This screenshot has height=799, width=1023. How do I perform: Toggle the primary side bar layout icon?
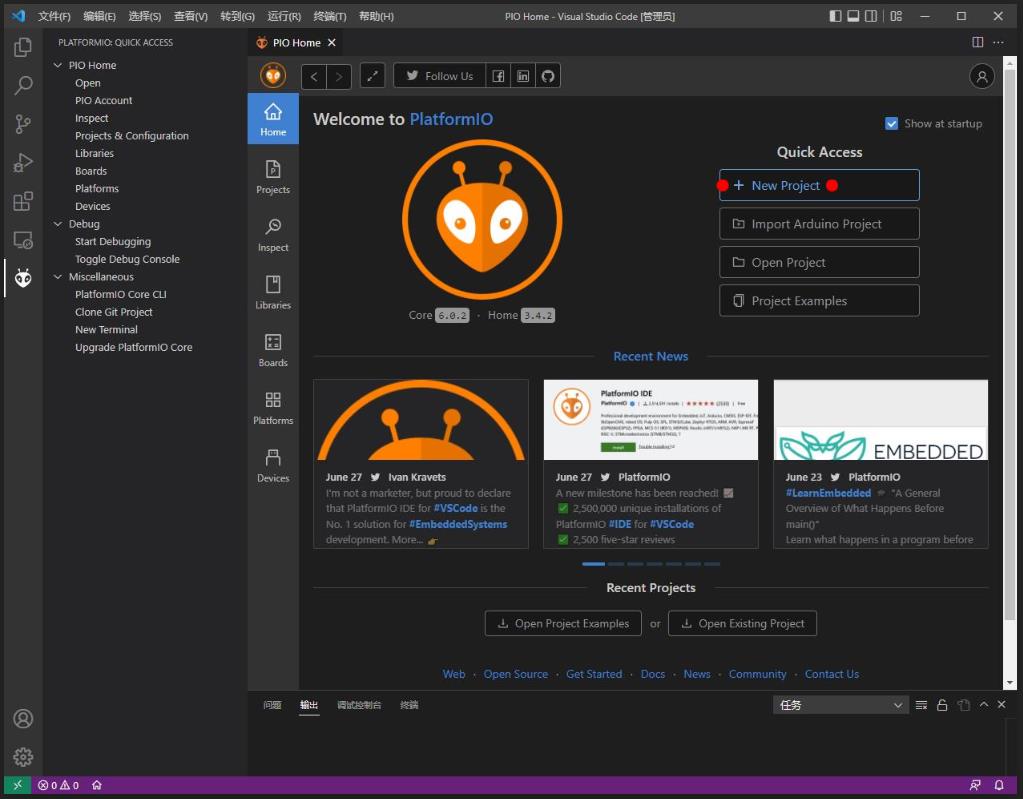836,16
